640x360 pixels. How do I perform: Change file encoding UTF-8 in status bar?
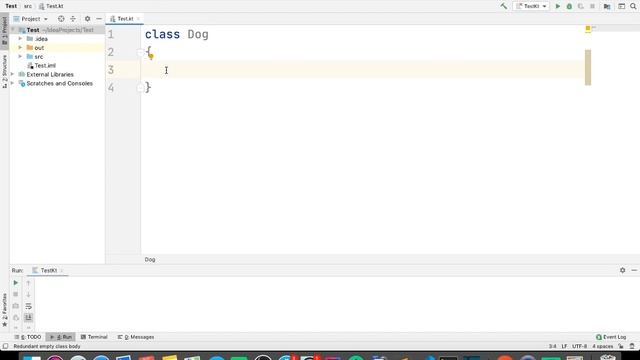579,347
